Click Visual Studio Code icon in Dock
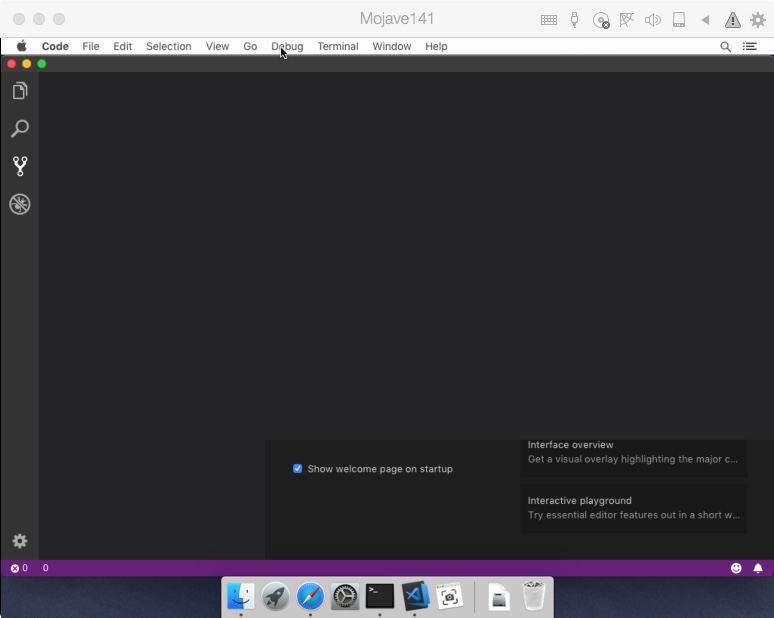 415,595
